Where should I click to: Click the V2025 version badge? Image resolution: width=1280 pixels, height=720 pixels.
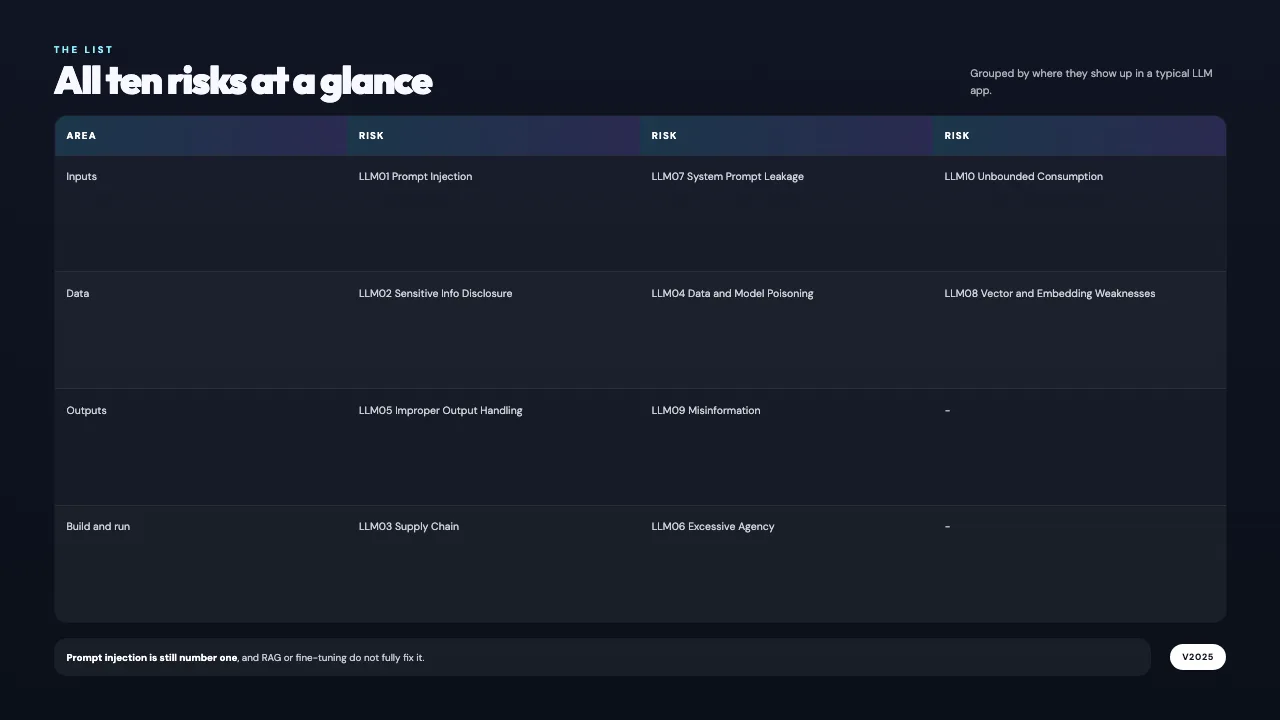coord(1198,657)
